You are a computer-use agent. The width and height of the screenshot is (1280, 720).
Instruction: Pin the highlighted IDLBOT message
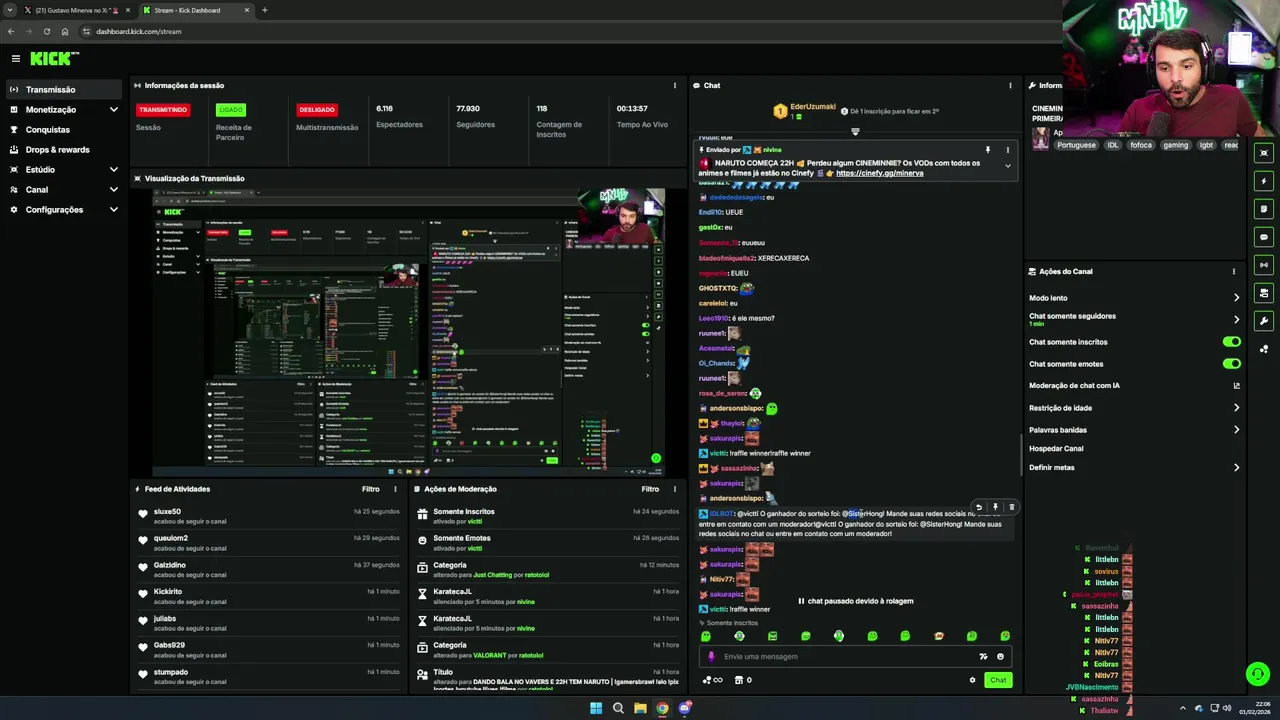(x=995, y=507)
